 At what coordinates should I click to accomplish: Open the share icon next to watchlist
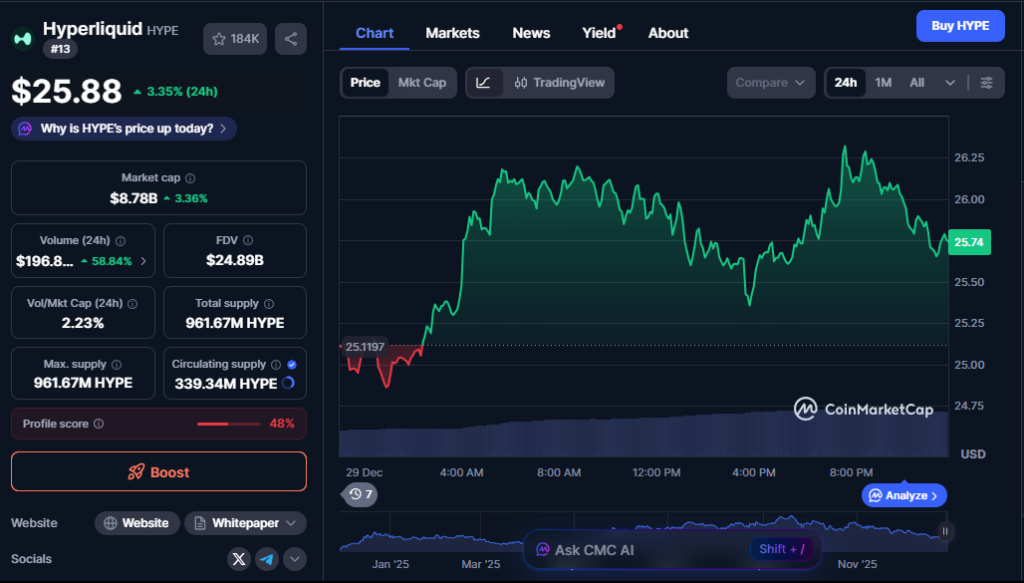(x=290, y=38)
